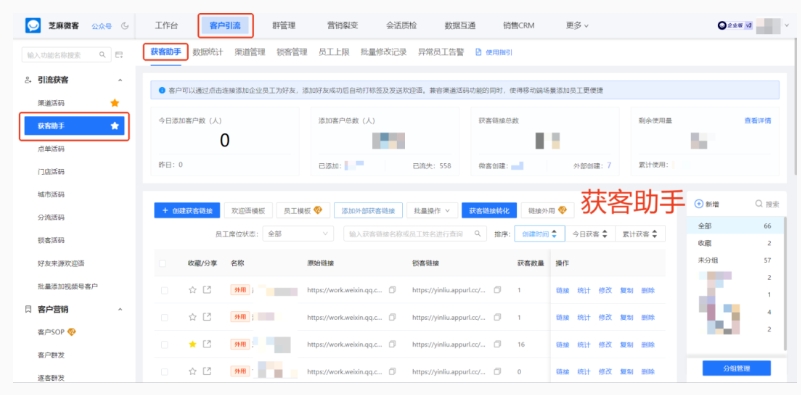Click the magnifier in the link name search field

478,234
